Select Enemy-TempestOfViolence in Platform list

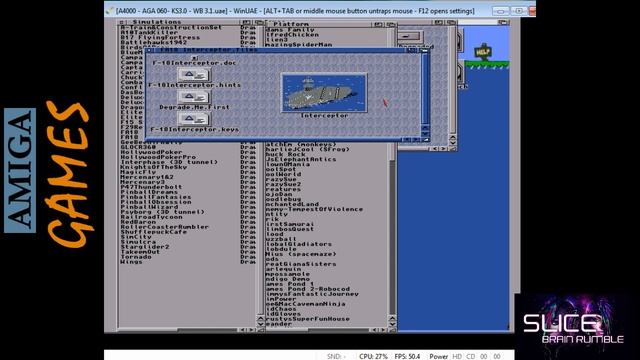[314, 209]
